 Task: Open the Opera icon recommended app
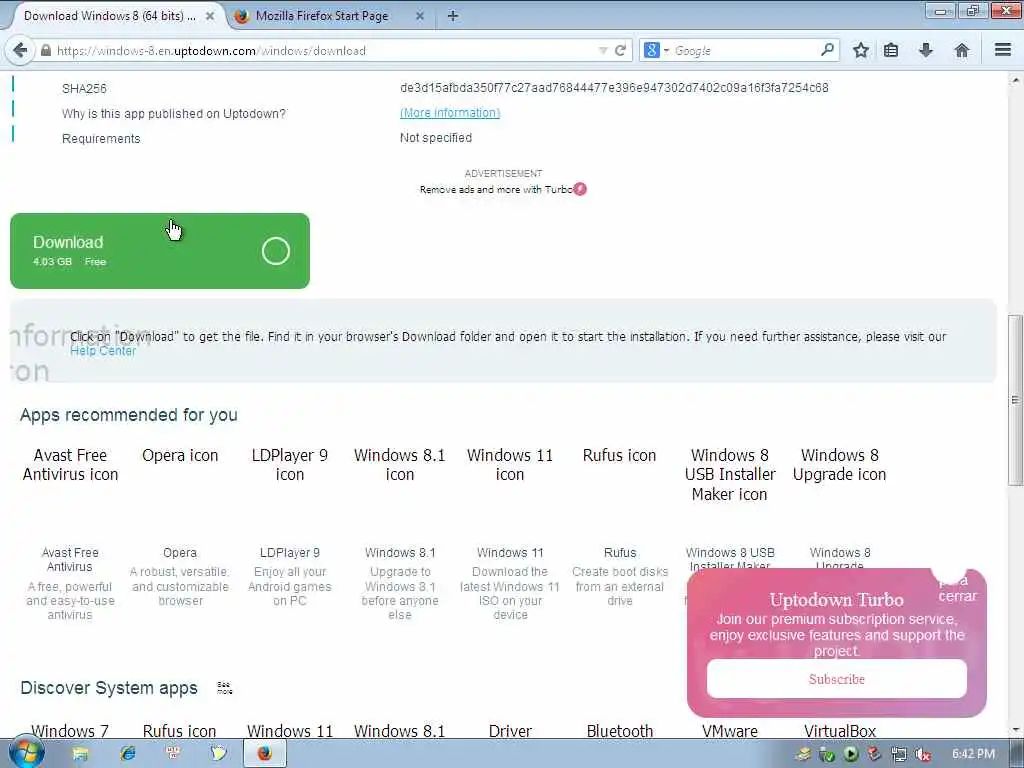pyautogui.click(x=180, y=455)
